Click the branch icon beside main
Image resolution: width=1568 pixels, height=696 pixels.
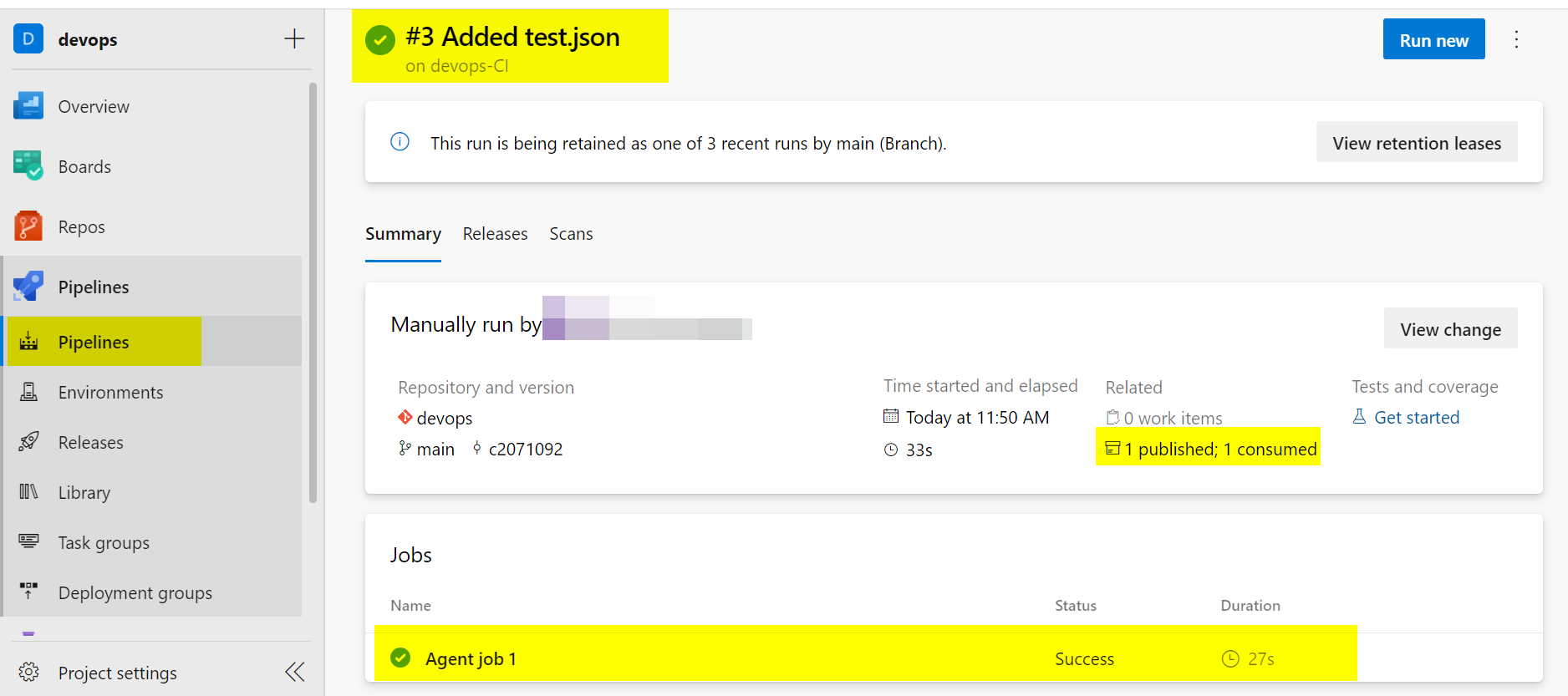pos(405,449)
